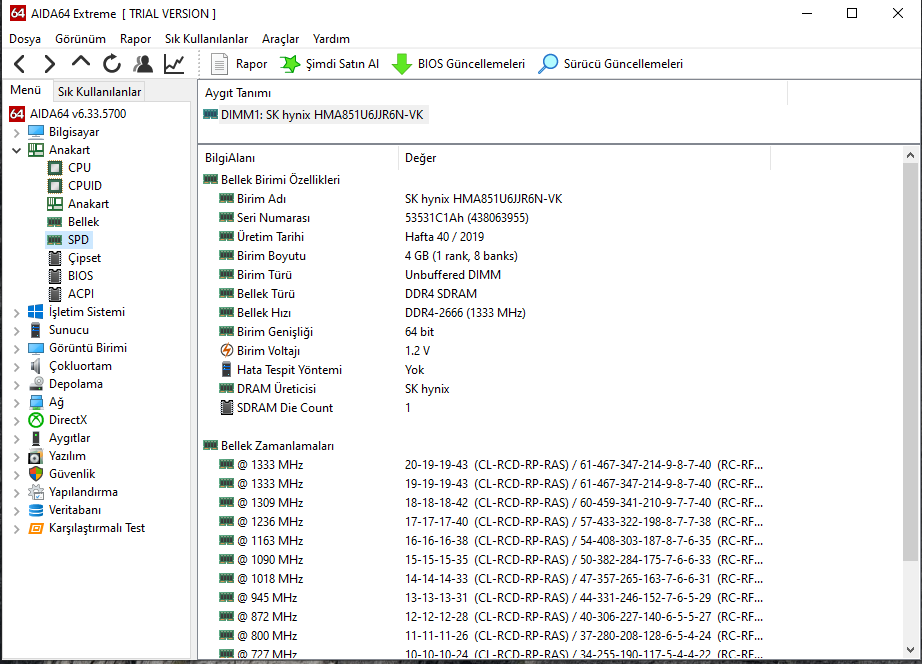The height and width of the screenshot is (664, 922).
Task: Open the Sık Kullanılanlar menu bar item
Action: (206, 39)
